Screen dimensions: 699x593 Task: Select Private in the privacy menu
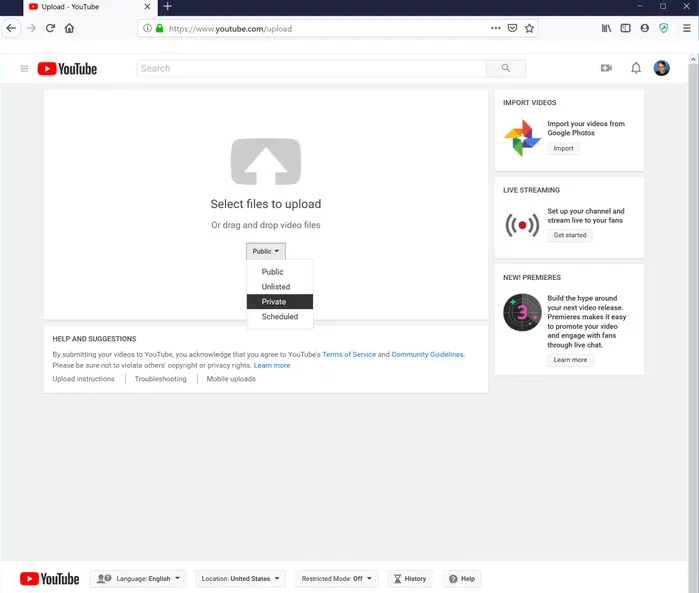pyautogui.click(x=280, y=301)
